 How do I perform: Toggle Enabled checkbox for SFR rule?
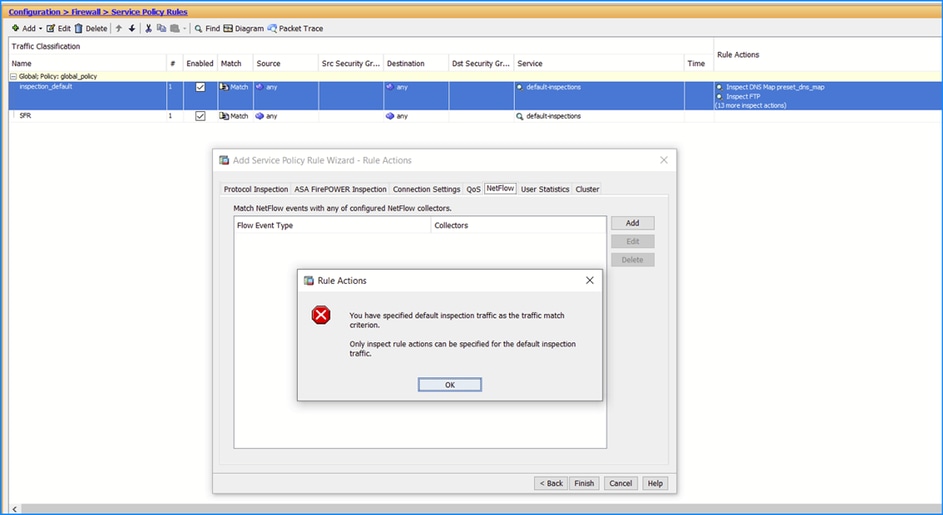pos(200,116)
